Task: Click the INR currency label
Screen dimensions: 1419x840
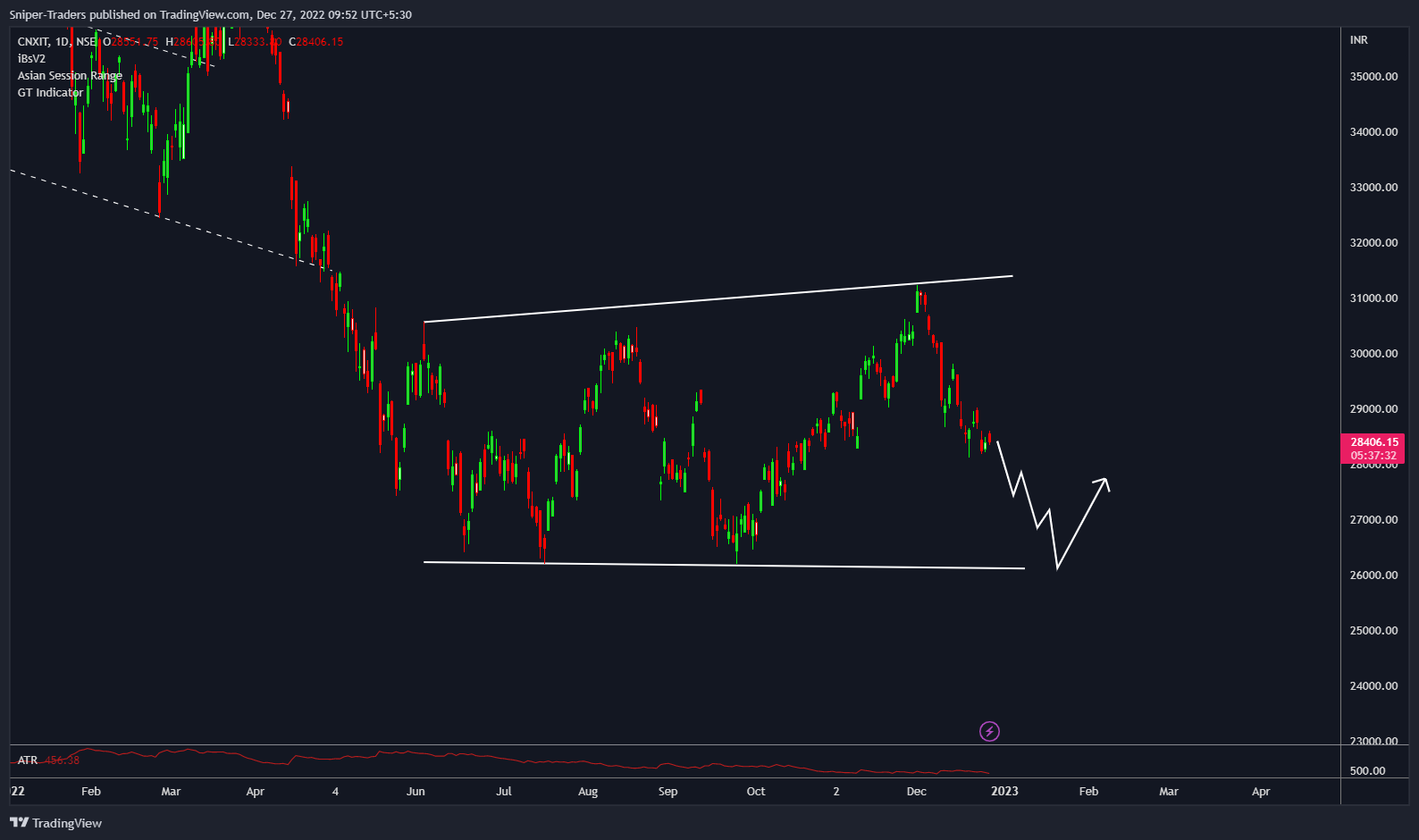Action: coord(1358,40)
